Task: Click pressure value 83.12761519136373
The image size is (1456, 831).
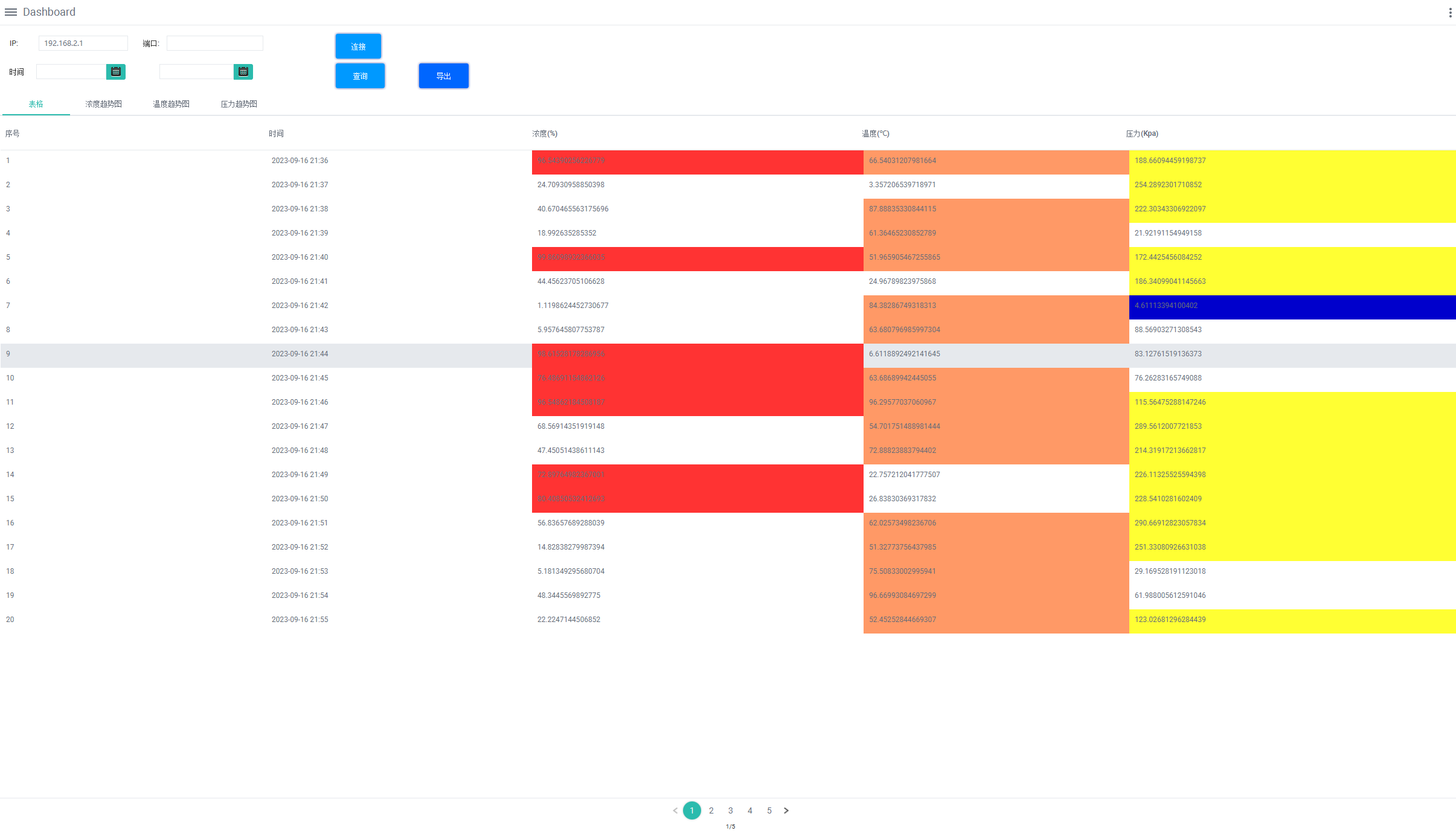Action: tap(1168, 354)
